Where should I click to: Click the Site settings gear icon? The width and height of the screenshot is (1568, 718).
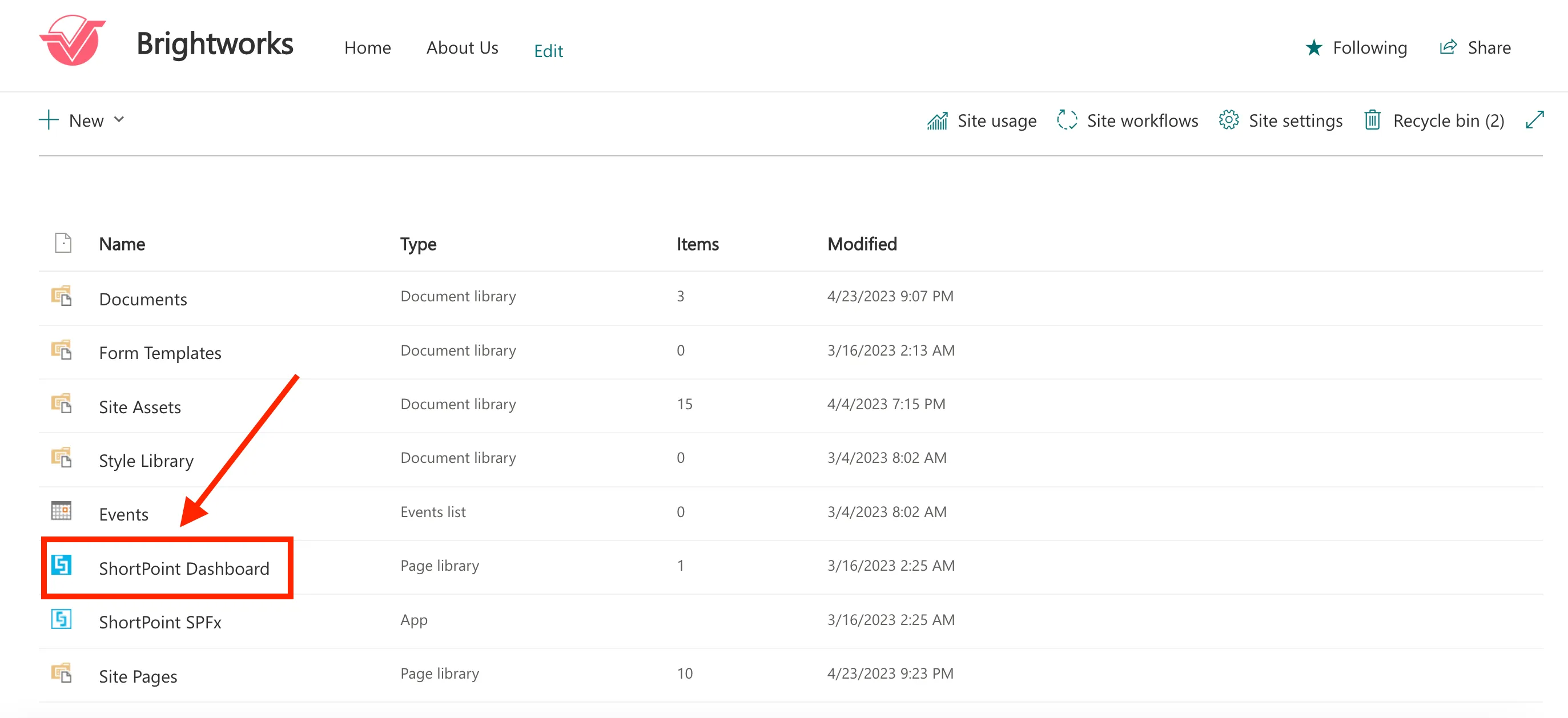[1228, 120]
